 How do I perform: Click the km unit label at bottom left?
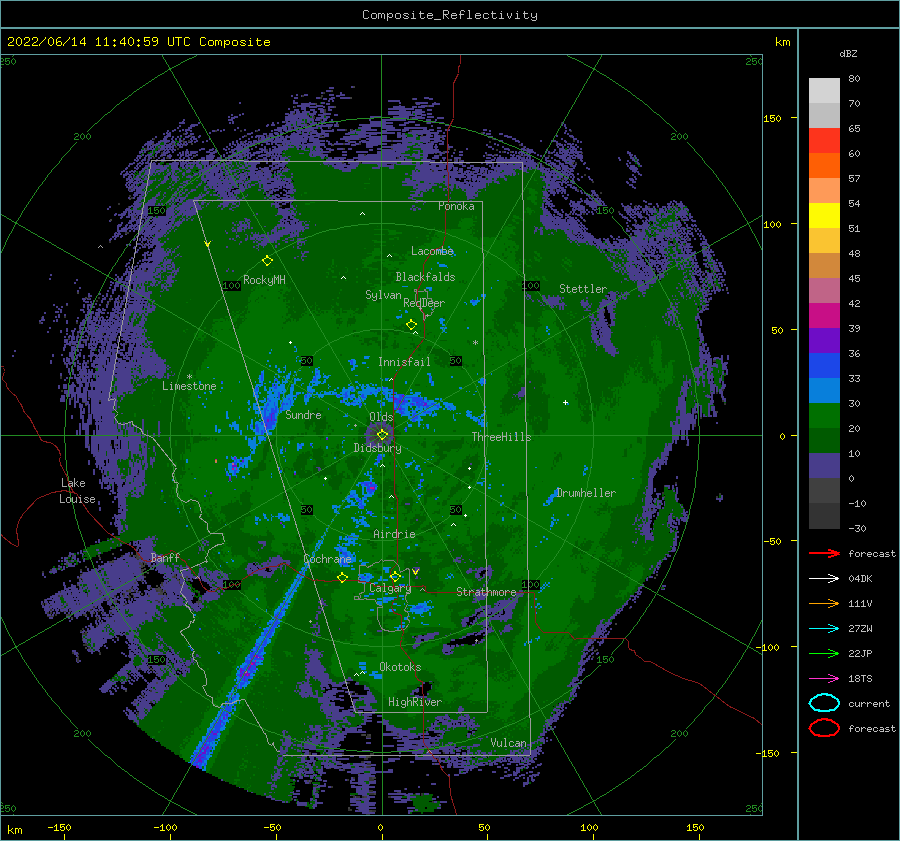click(14, 830)
